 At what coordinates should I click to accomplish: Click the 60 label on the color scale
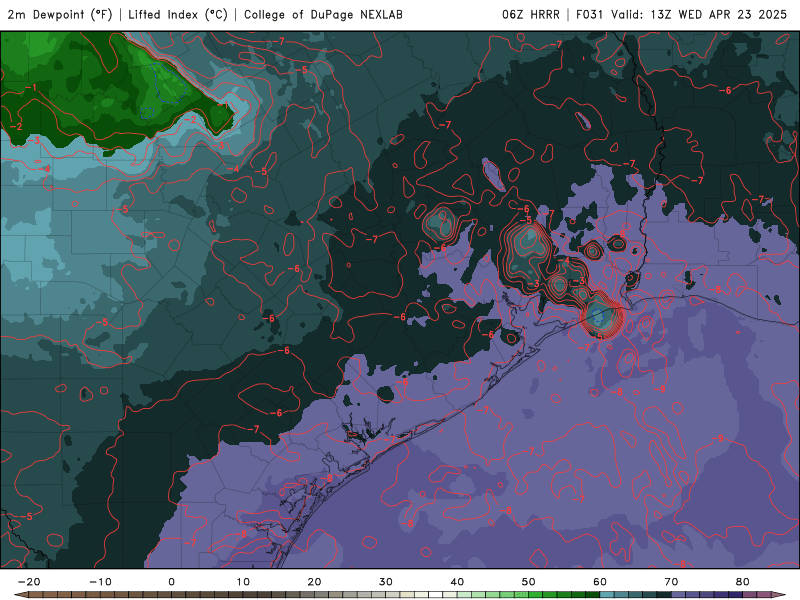click(600, 582)
